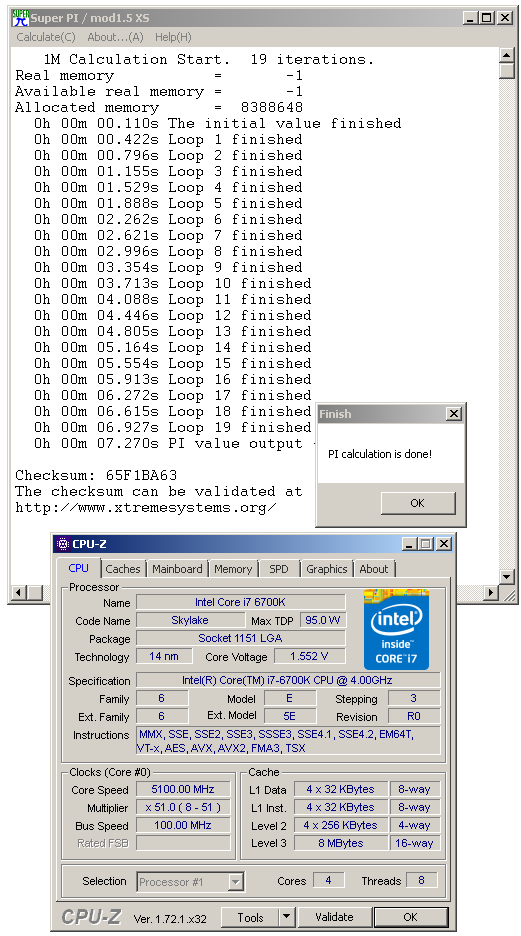The width and height of the screenshot is (521, 936).
Task: Click the 'PI calculation is done!' message
Action: click(x=380, y=454)
